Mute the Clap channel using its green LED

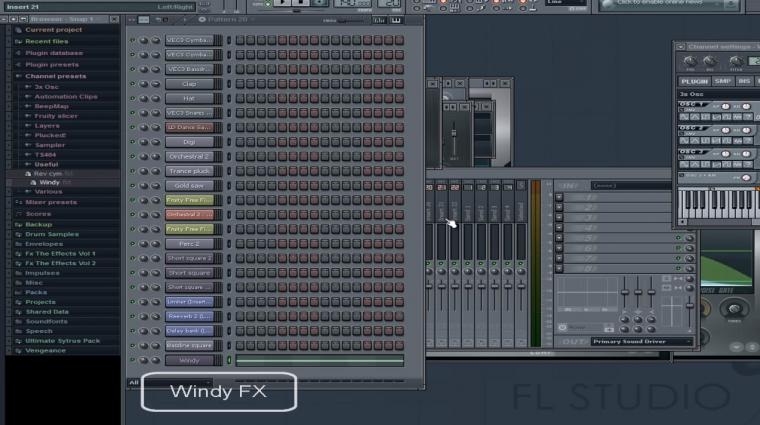pyautogui.click(x=132, y=84)
